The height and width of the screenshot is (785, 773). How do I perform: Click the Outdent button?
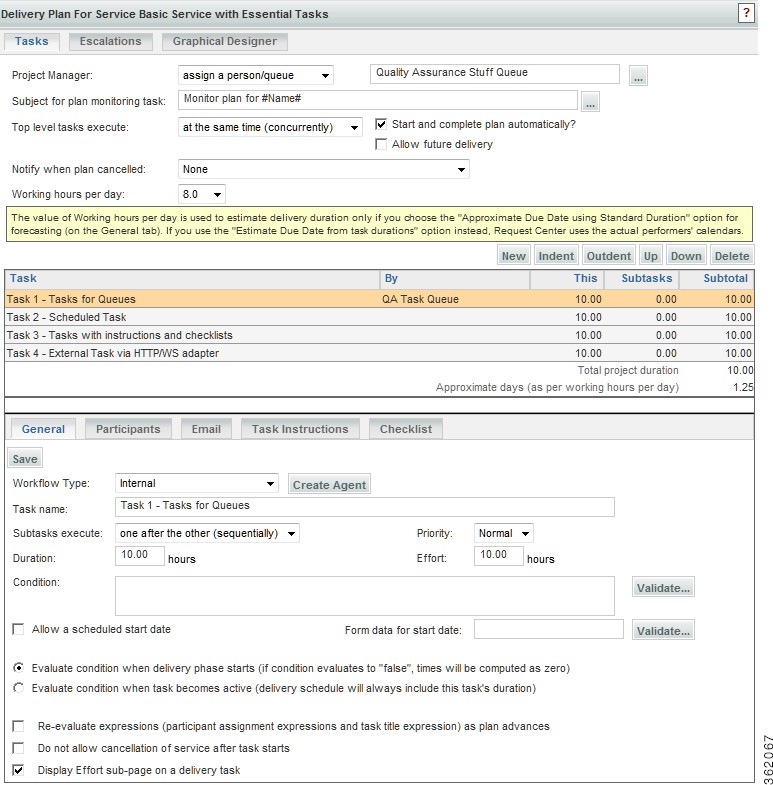click(x=609, y=256)
